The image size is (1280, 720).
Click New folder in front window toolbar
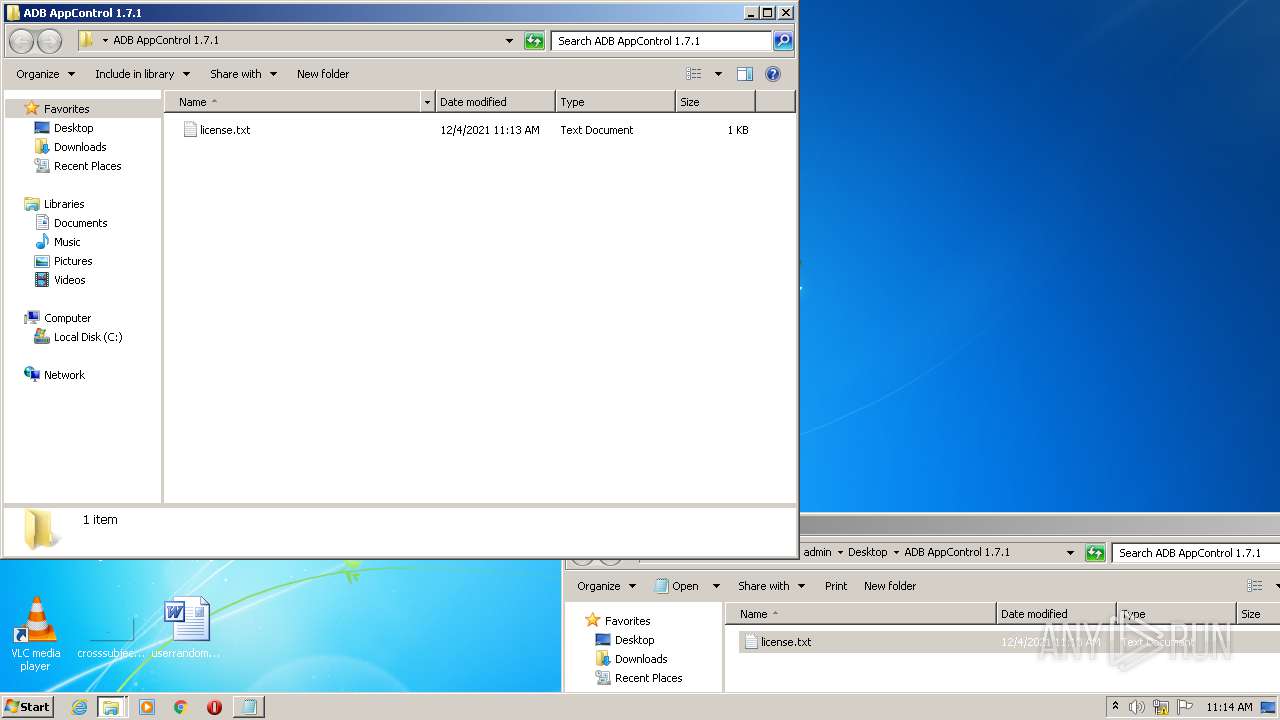(323, 74)
